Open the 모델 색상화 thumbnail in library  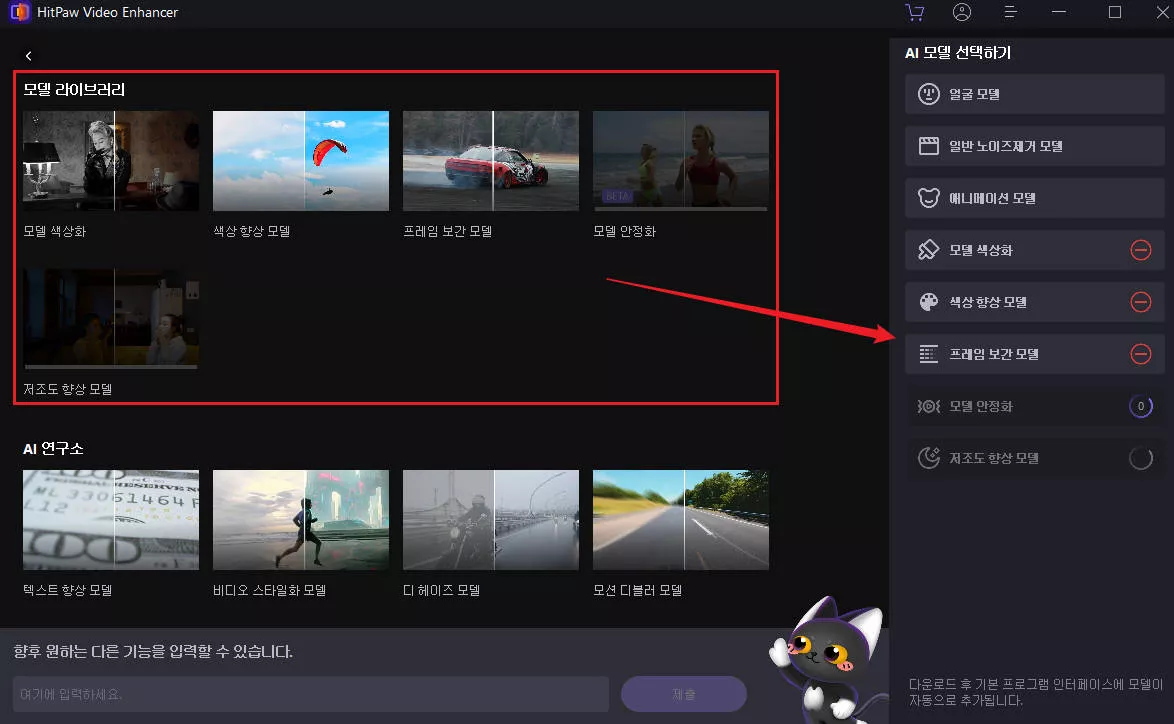(111, 161)
